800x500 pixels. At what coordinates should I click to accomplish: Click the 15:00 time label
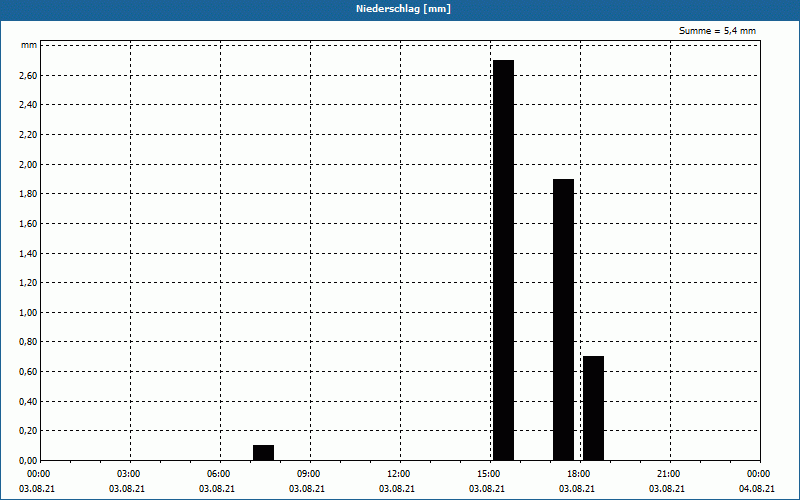tap(489, 474)
